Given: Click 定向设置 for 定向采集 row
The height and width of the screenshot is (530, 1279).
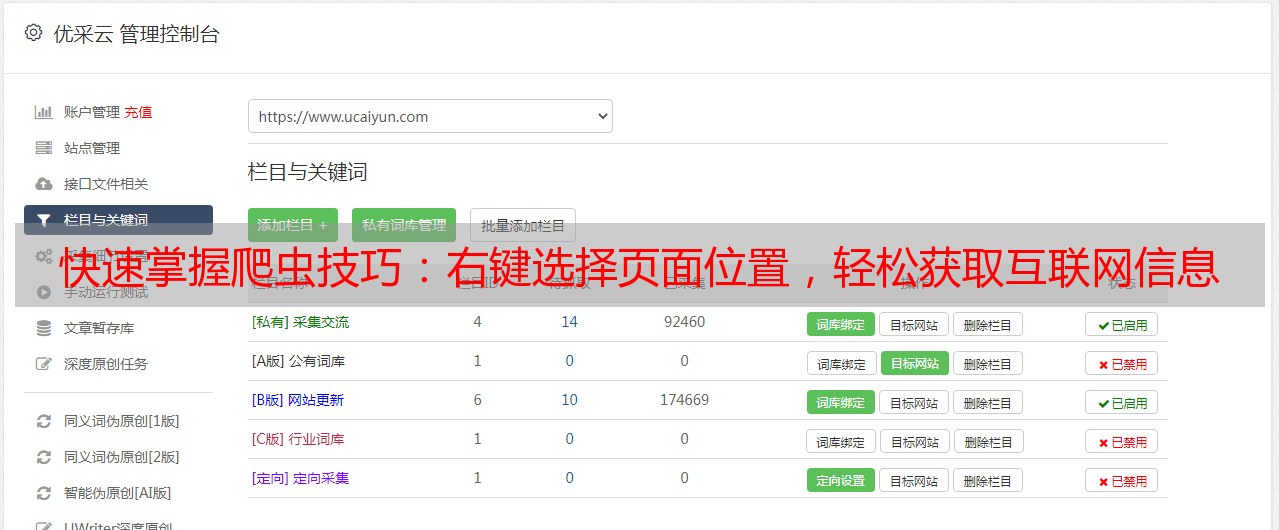Looking at the screenshot, I should point(840,480).
